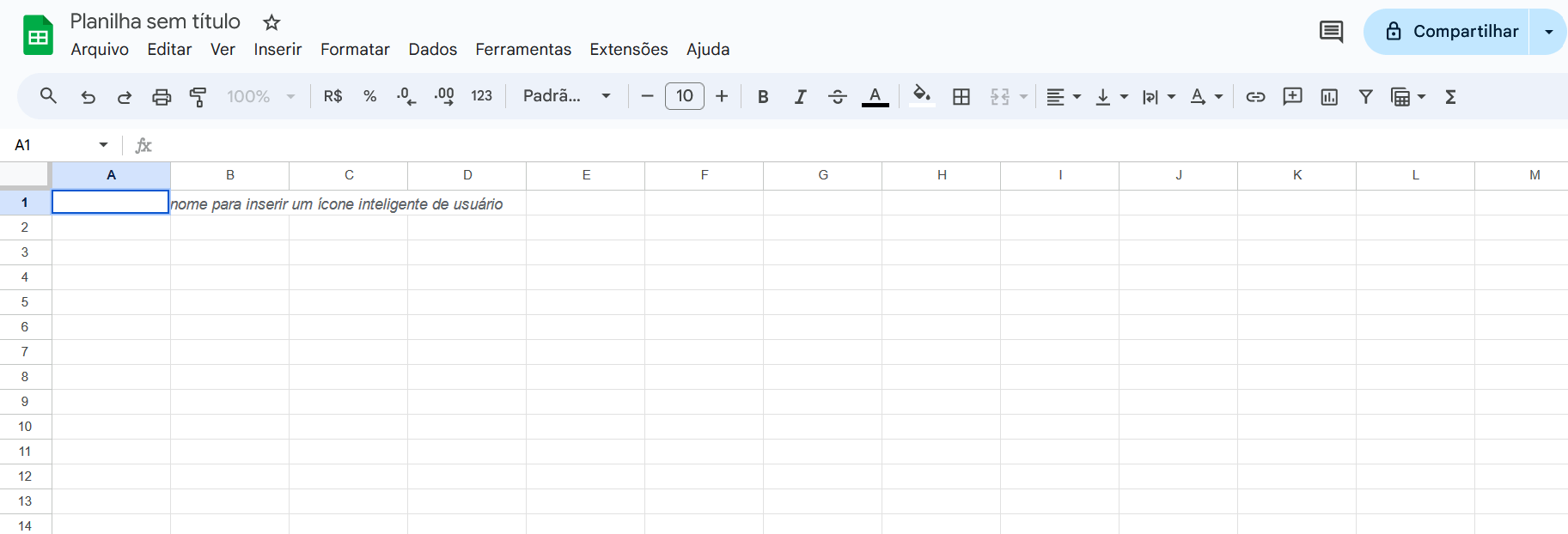Open the Ferramentas menu
This screenshot has width=1568, height=534.
pos(523,49)
